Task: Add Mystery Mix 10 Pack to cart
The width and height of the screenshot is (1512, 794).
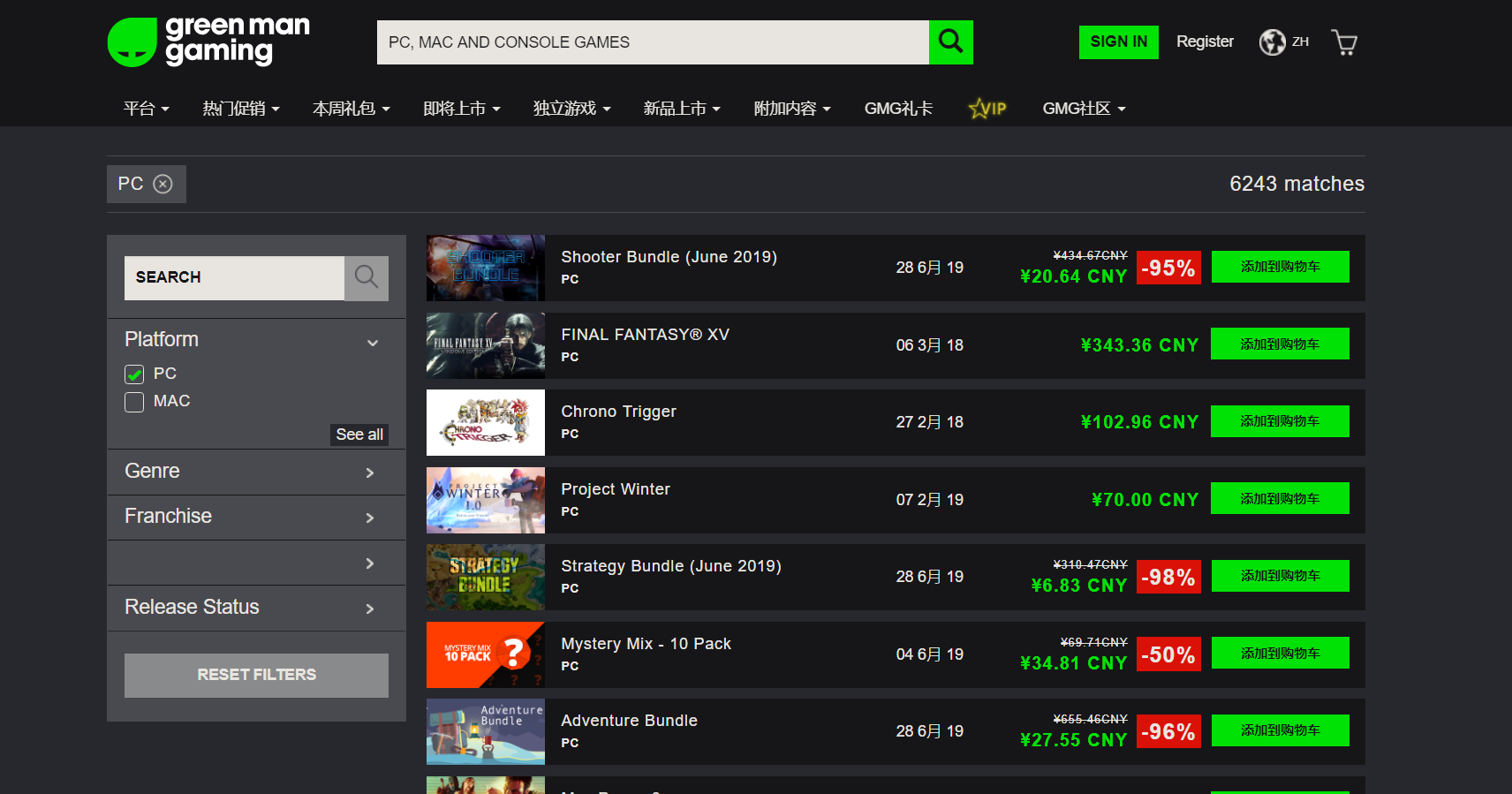Action: pyautogui.click(x=1280, y=654)
